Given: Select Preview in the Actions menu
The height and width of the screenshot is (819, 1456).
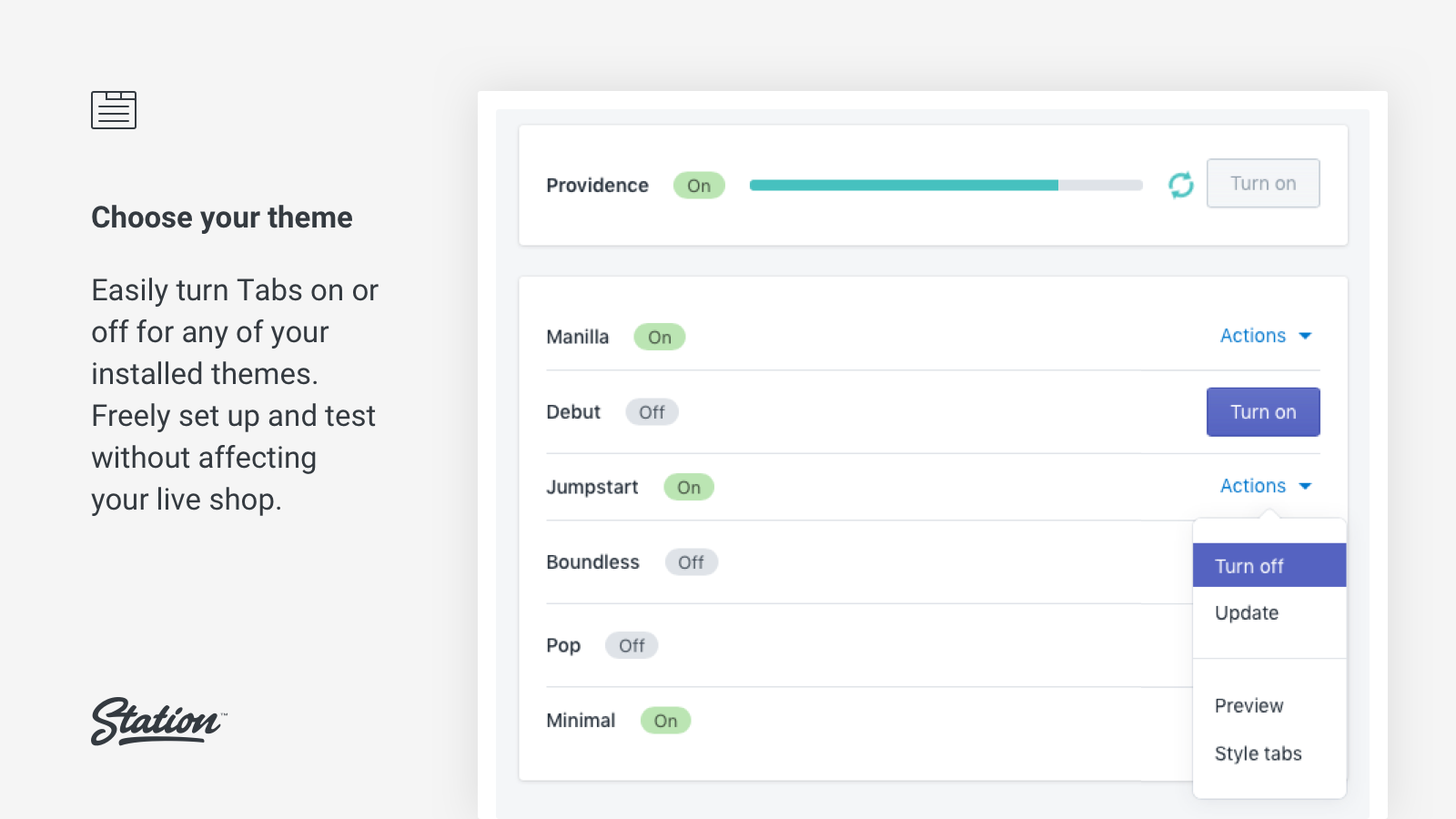Looking at the screenshot, I should [x=1249, y=706].
